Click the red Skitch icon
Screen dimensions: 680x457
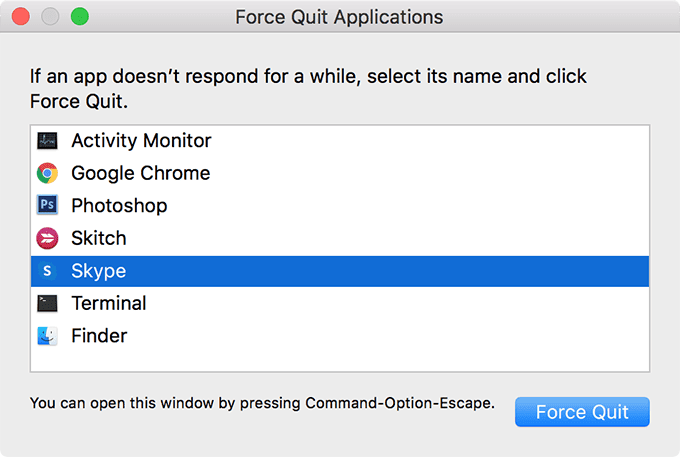(47, 238)
